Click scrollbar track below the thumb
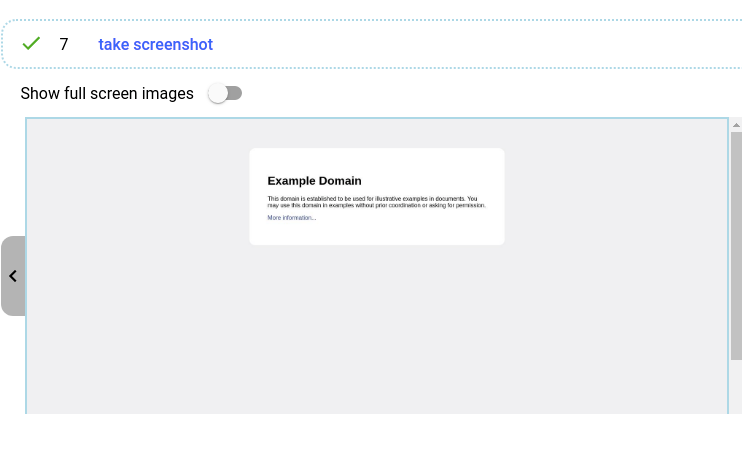The width and height of the screenshot is (742, 463). 736,388
